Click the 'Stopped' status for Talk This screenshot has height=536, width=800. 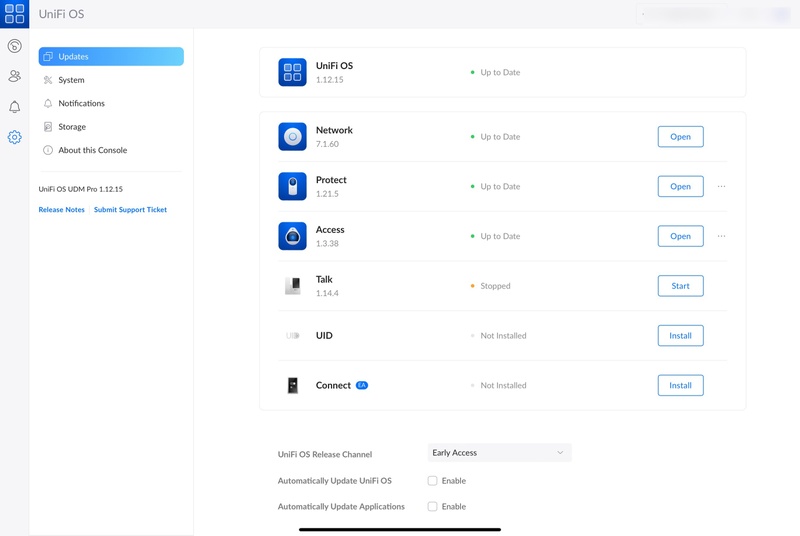pyautogui.click(x=495, y=286)
